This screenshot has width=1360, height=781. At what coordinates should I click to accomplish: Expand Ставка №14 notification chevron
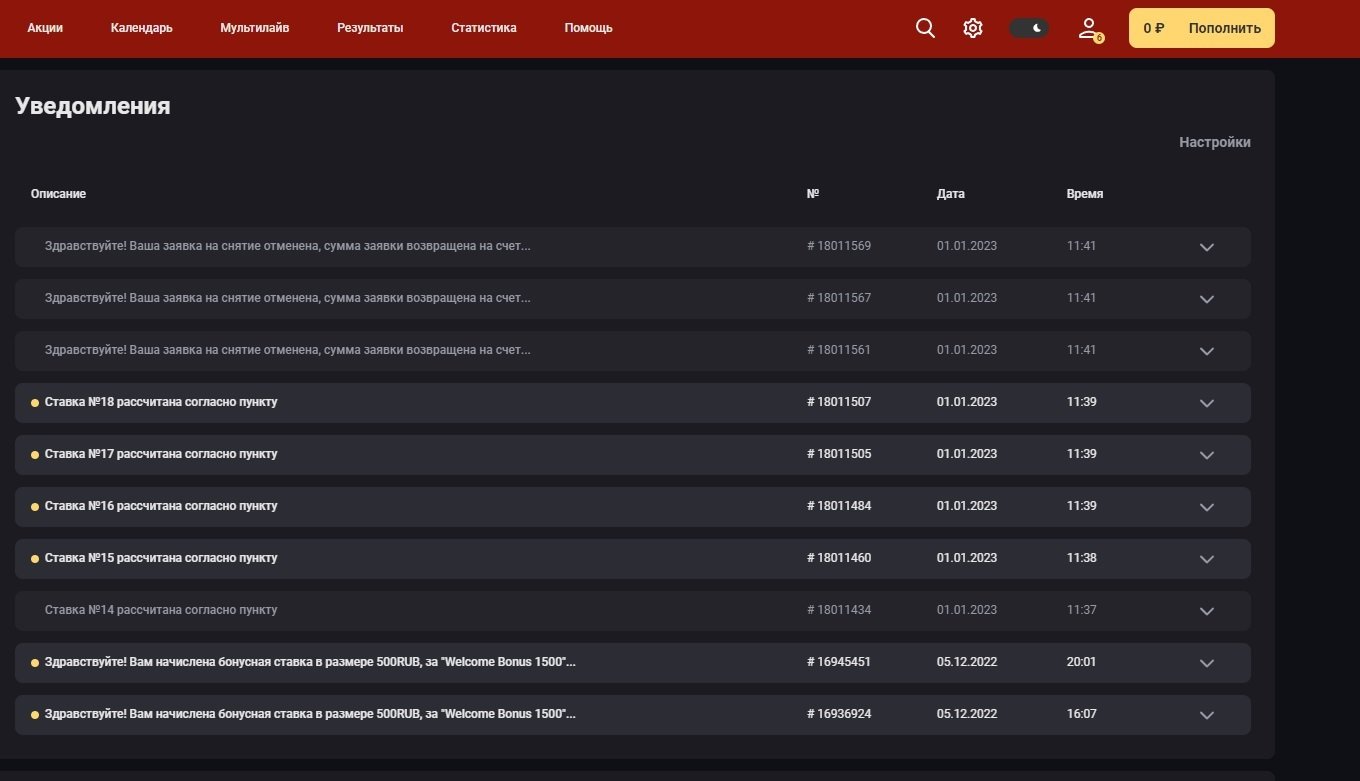pos(1206,611)
